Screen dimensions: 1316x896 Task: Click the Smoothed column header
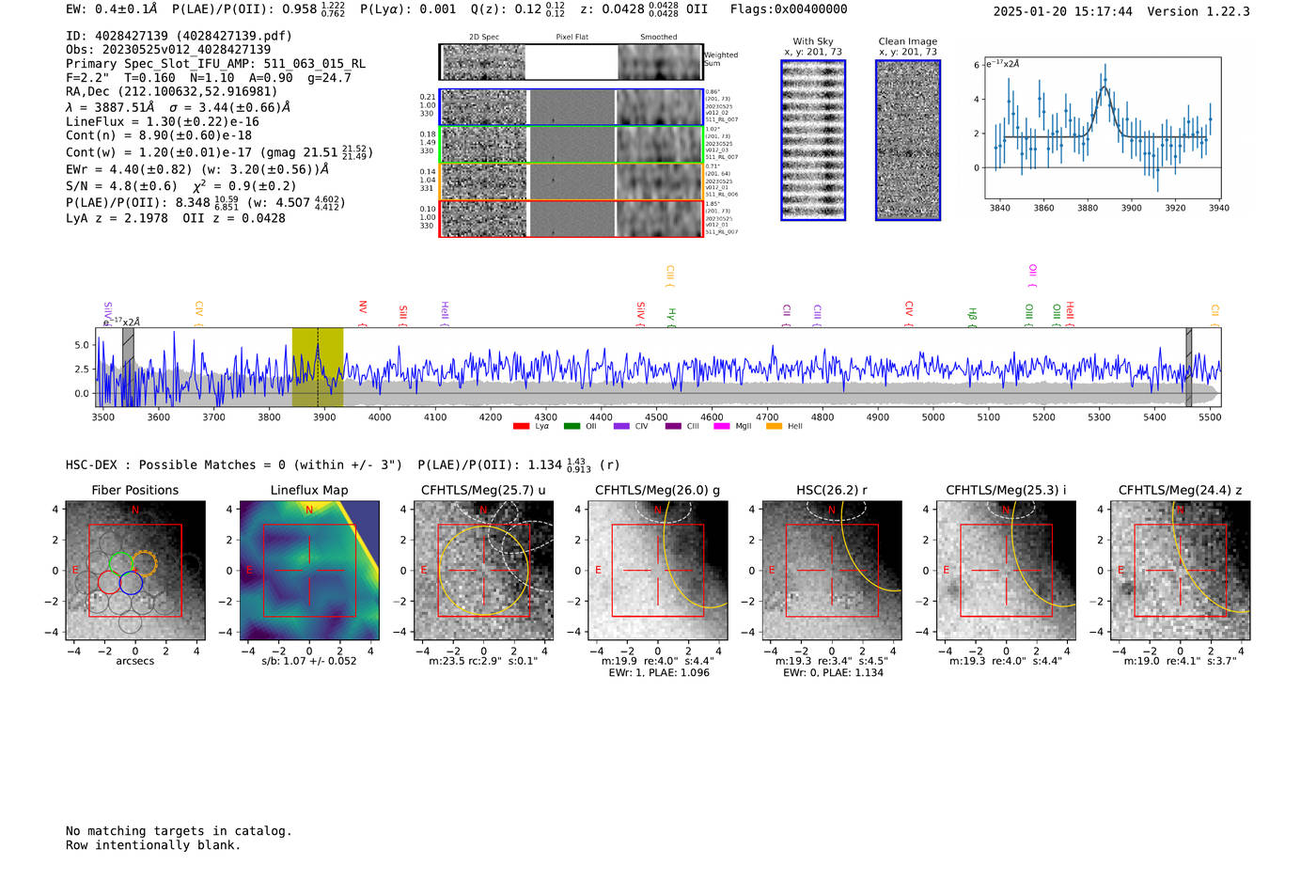coord(659,38)
